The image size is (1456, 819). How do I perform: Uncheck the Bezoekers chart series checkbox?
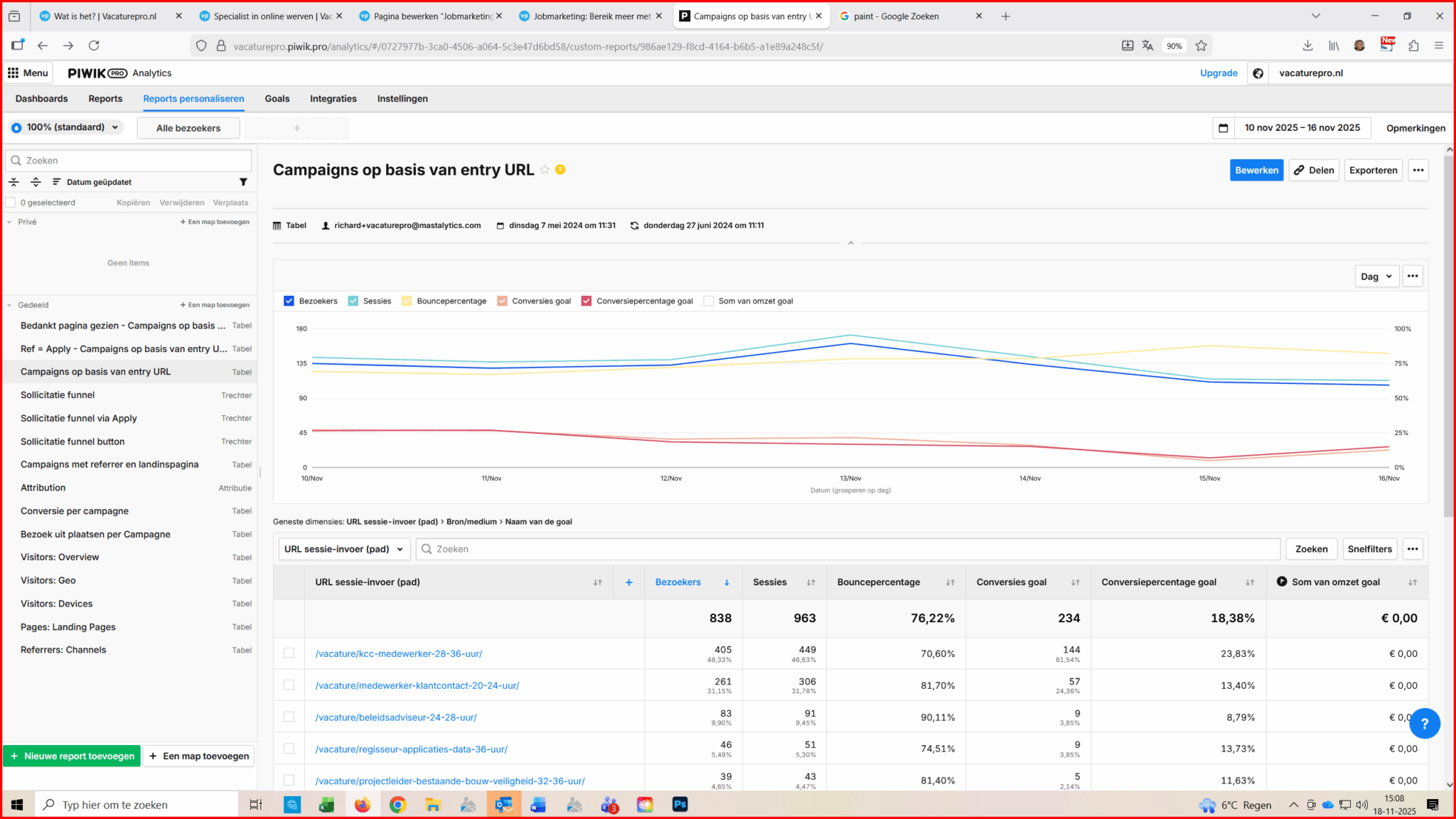click(x=289, y=301)
